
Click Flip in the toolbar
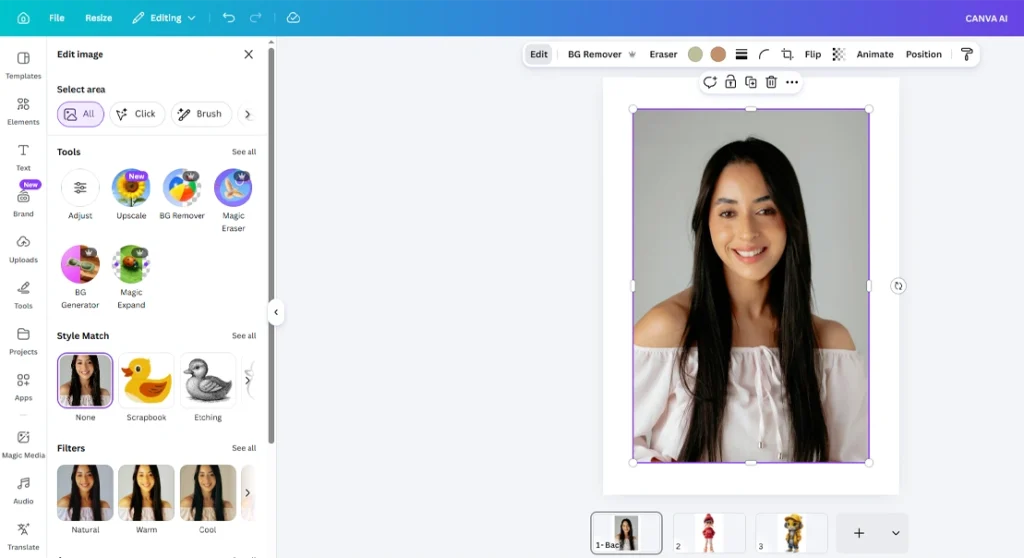(x=813, y=54)
